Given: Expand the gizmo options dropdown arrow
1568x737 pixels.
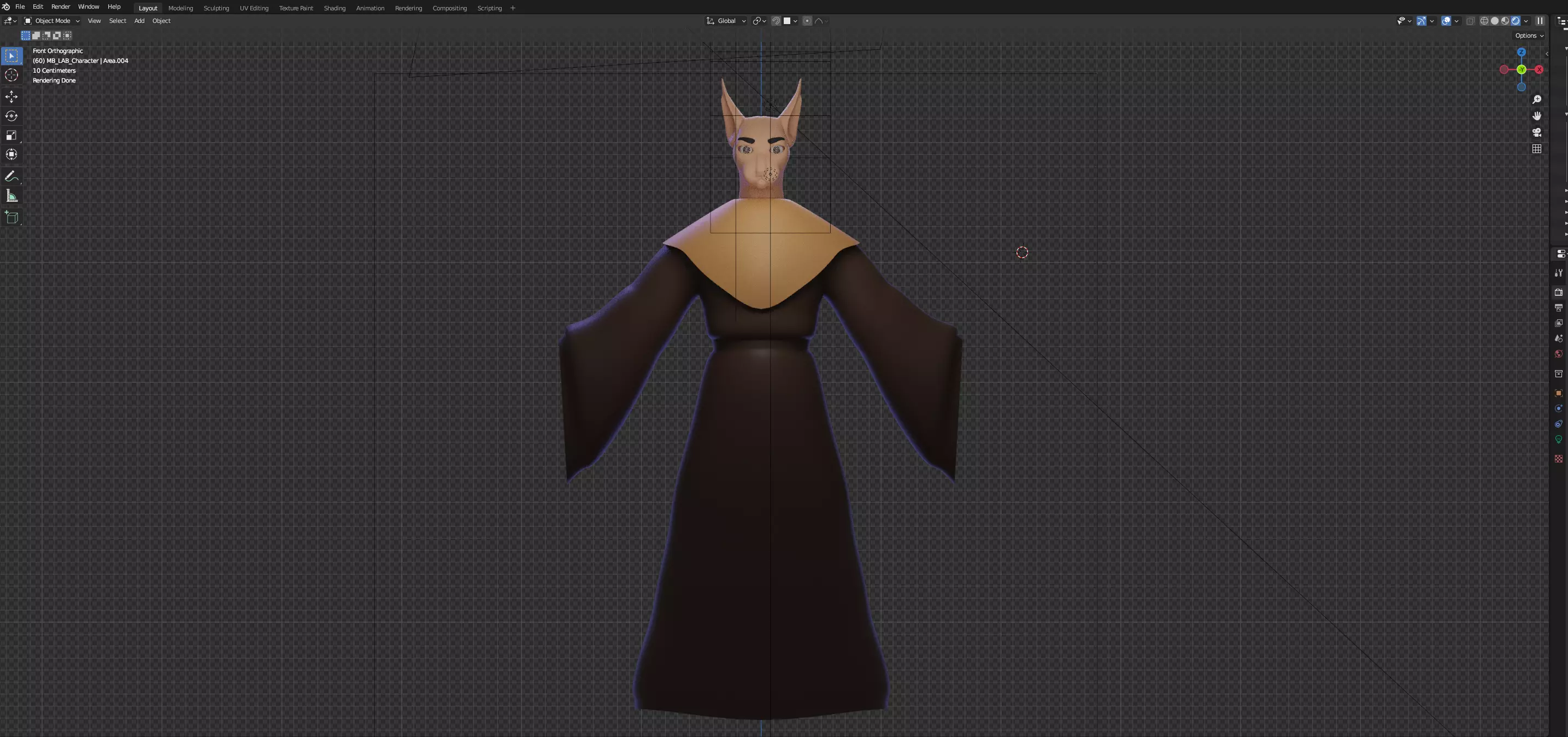Looking at the screenshot, I should click(x=1432, y=21).
